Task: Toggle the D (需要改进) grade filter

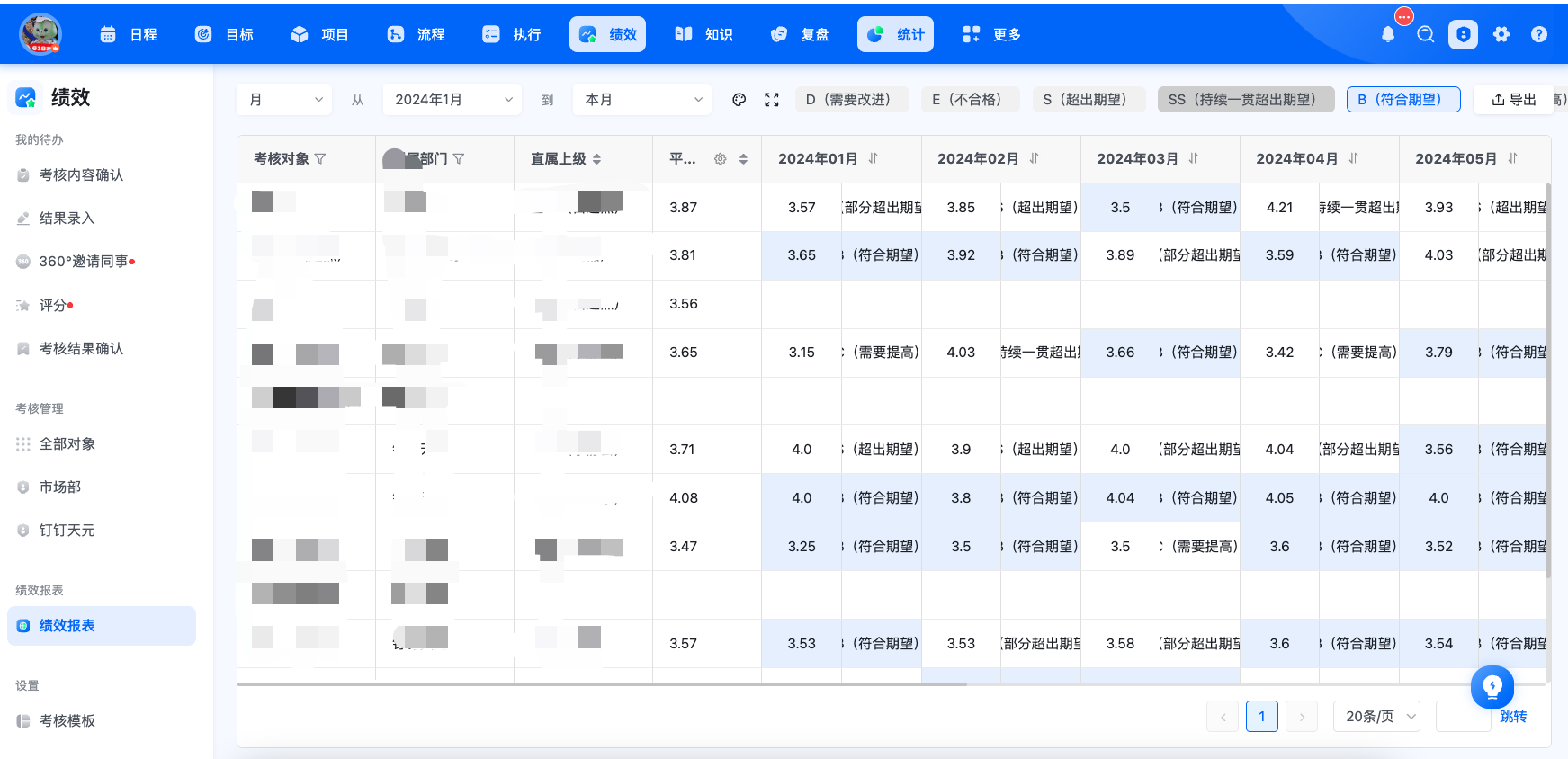Action: (x=852, y=100)
